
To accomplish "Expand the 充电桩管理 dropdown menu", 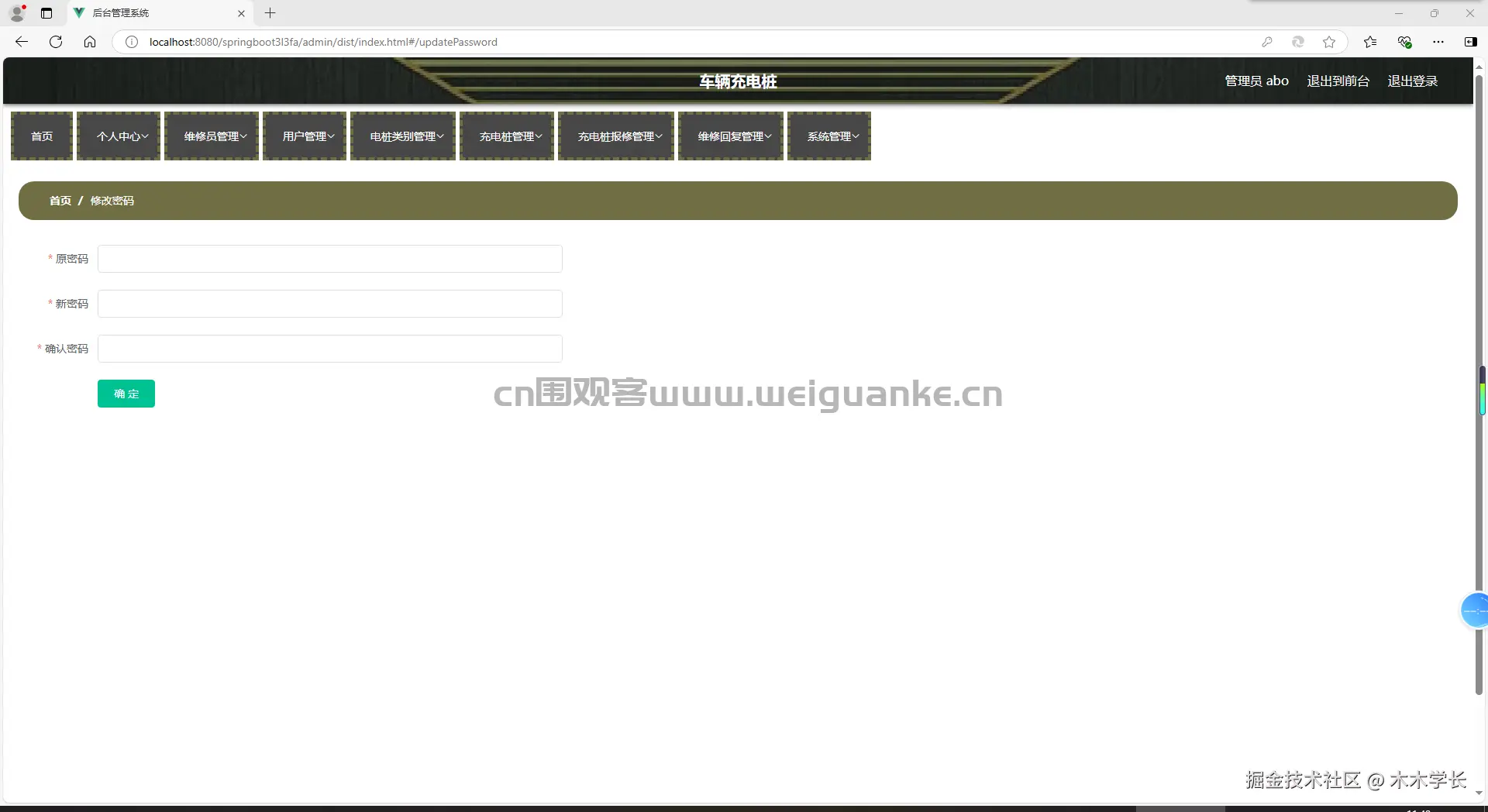I will 507,136.
